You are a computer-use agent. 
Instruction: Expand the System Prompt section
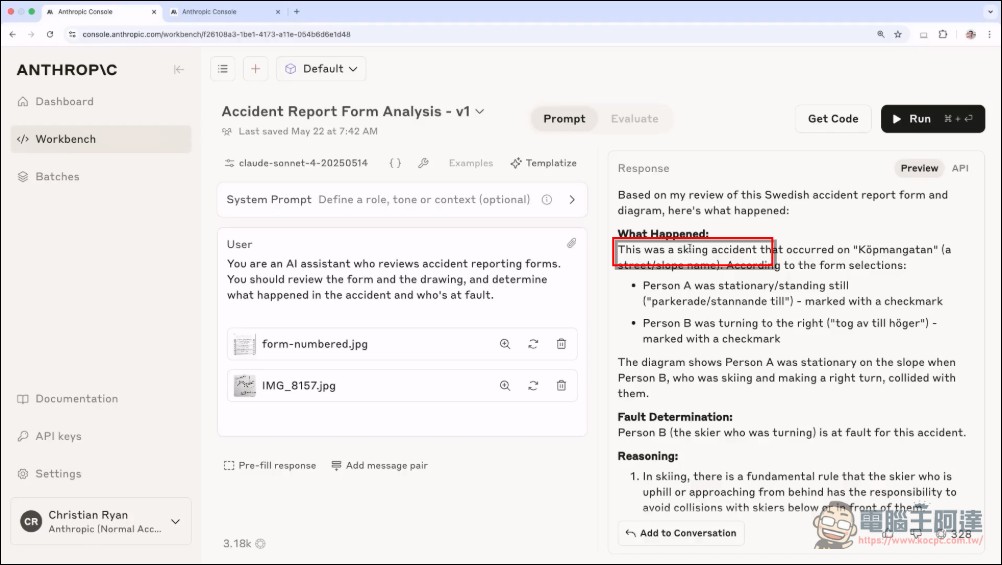coord(572,199)
